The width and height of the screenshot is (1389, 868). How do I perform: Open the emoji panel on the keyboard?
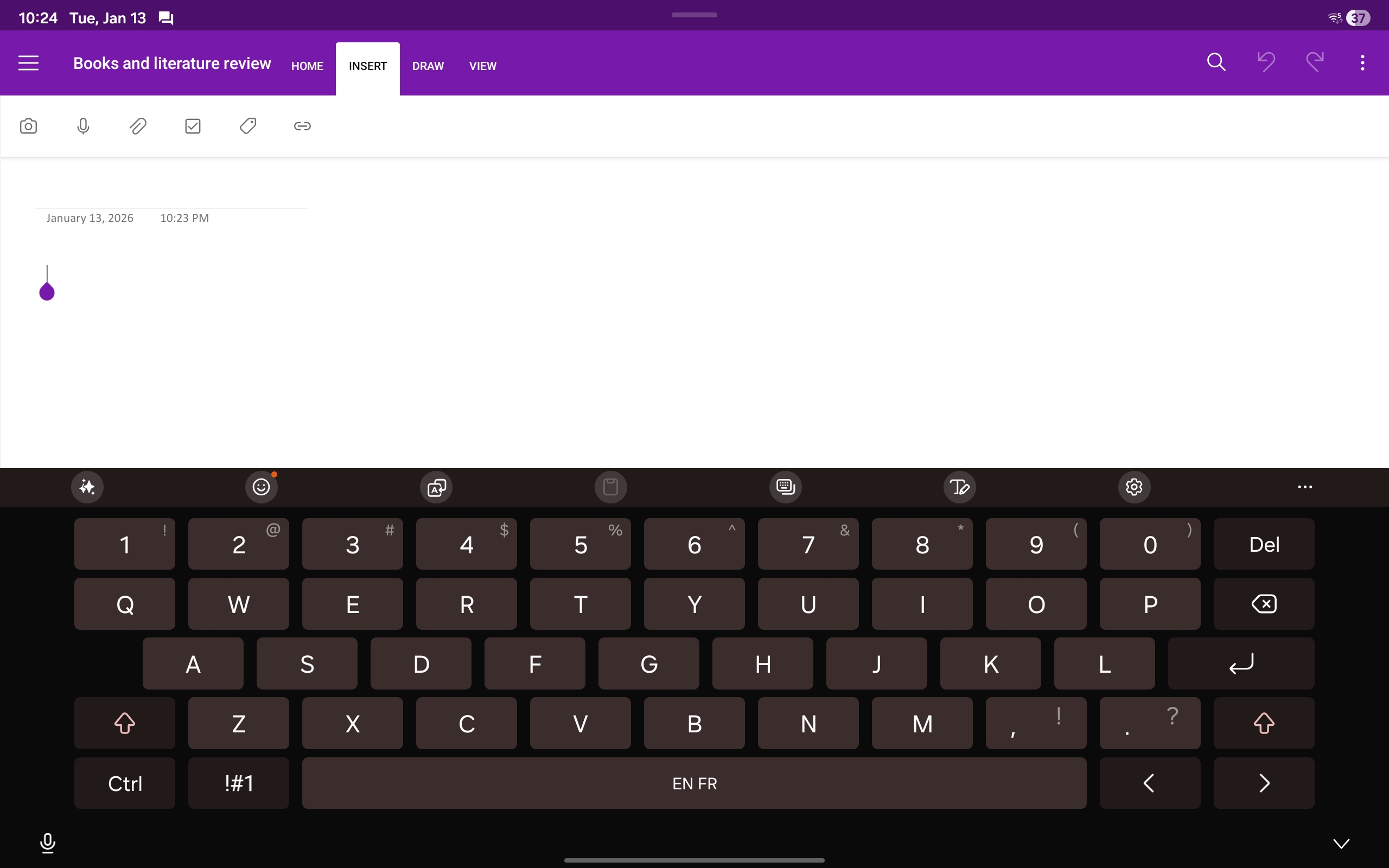[261, 487]
